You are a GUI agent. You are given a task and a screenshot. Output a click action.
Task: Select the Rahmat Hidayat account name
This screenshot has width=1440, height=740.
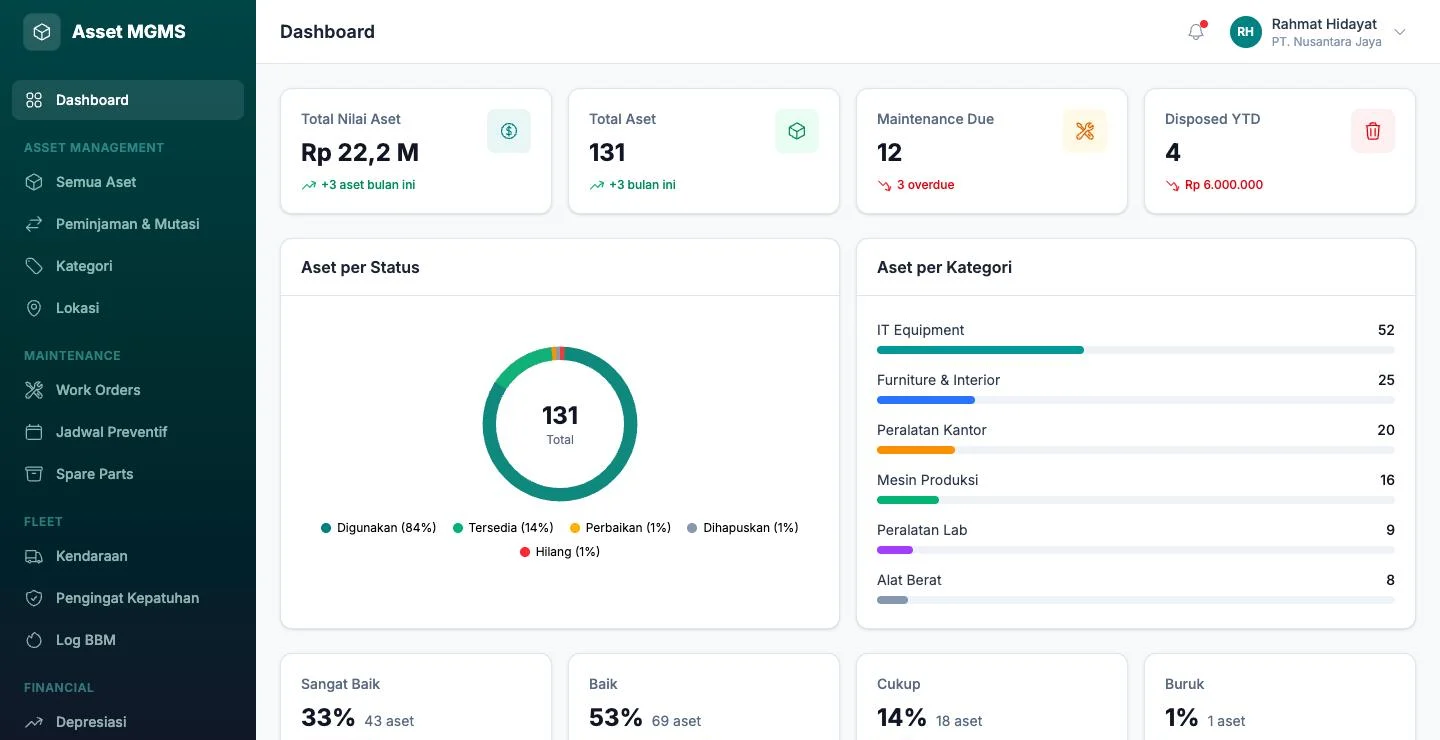click(x=1324, y=24)
